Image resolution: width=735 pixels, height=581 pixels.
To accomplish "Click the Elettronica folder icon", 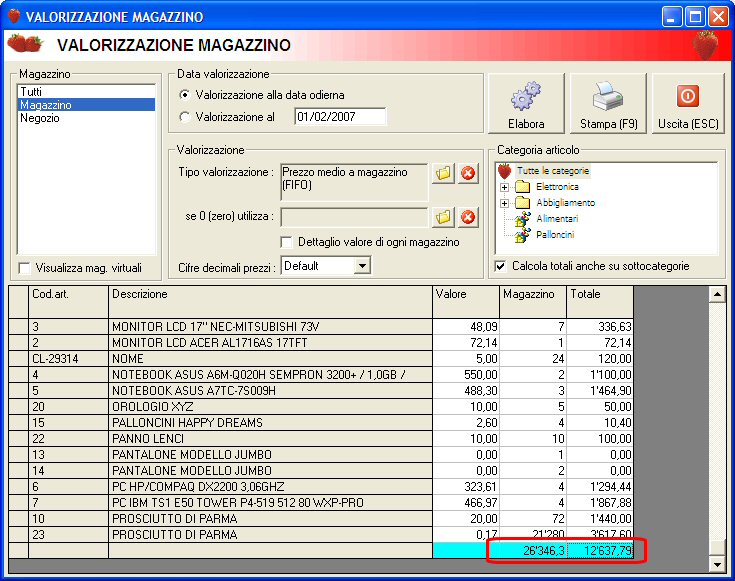I will click(522, 187).
